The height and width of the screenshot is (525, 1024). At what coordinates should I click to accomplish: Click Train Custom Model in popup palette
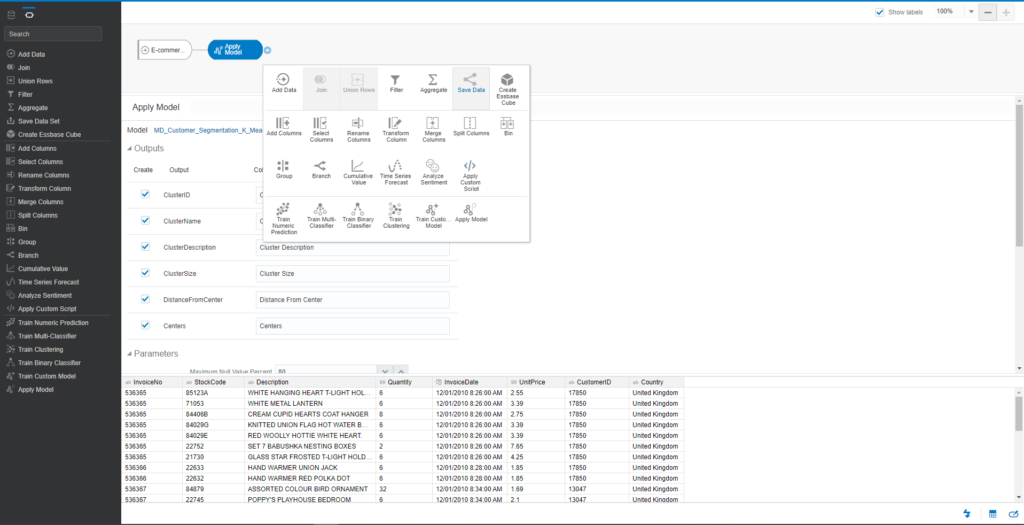pos(433,216)
